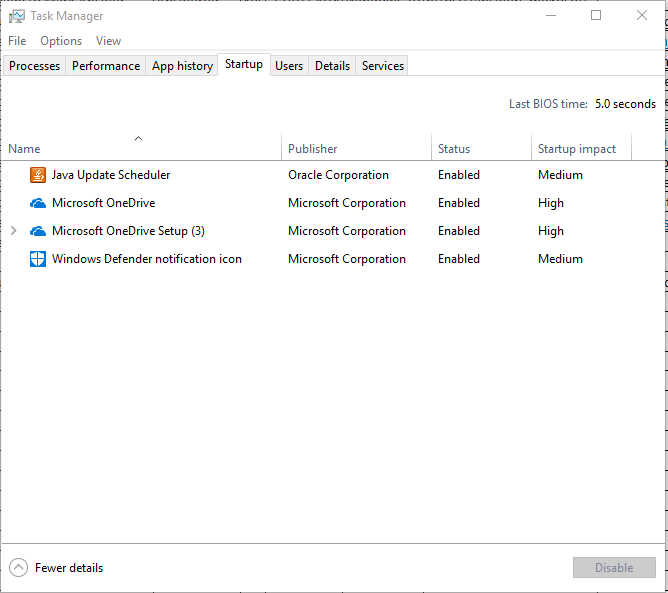The height and width of the screenshot is (593, 668).
Task: Click the Oracle Corporation publisher cell
Action: point(338,175)
